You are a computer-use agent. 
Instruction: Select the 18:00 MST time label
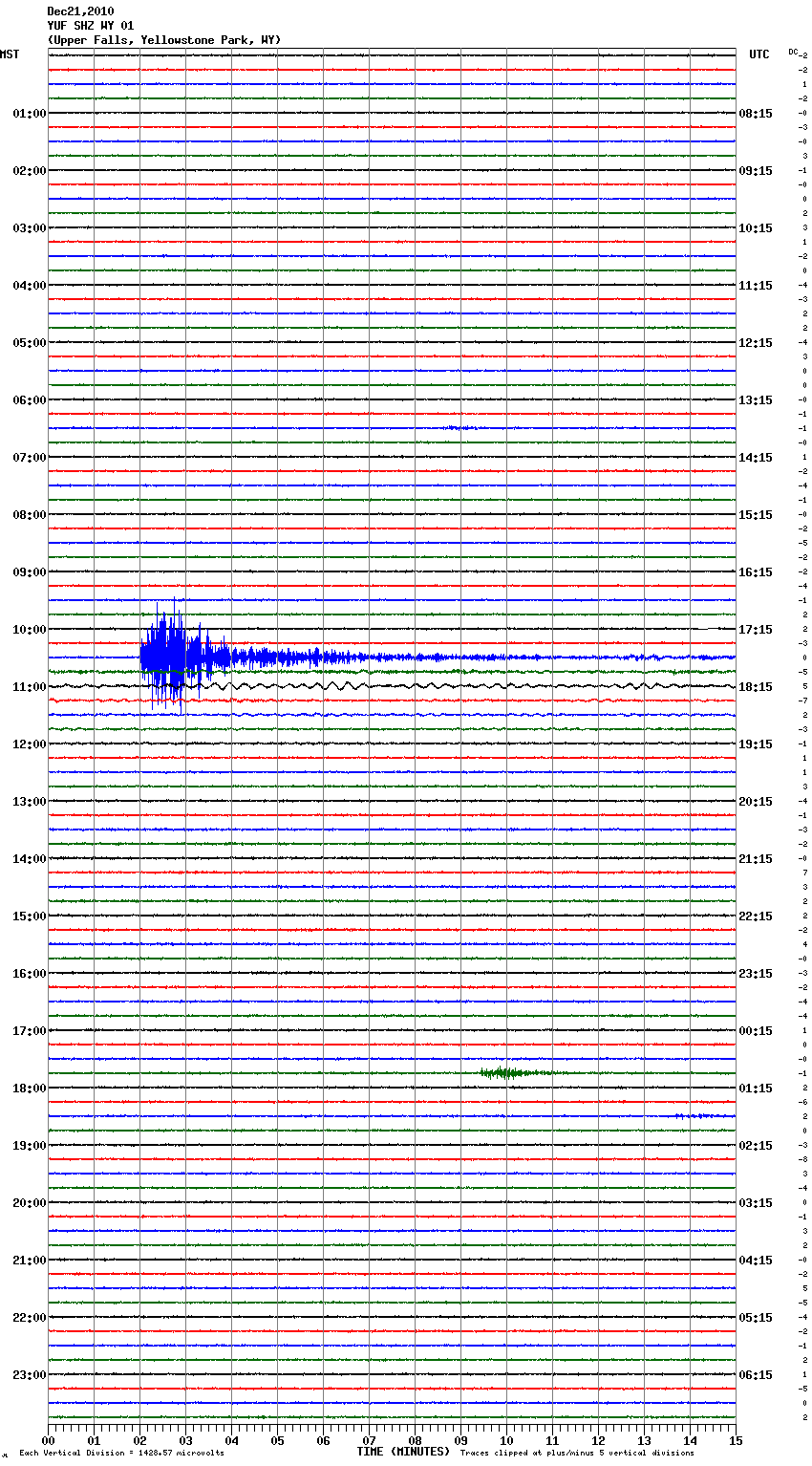click(29, 1089)
